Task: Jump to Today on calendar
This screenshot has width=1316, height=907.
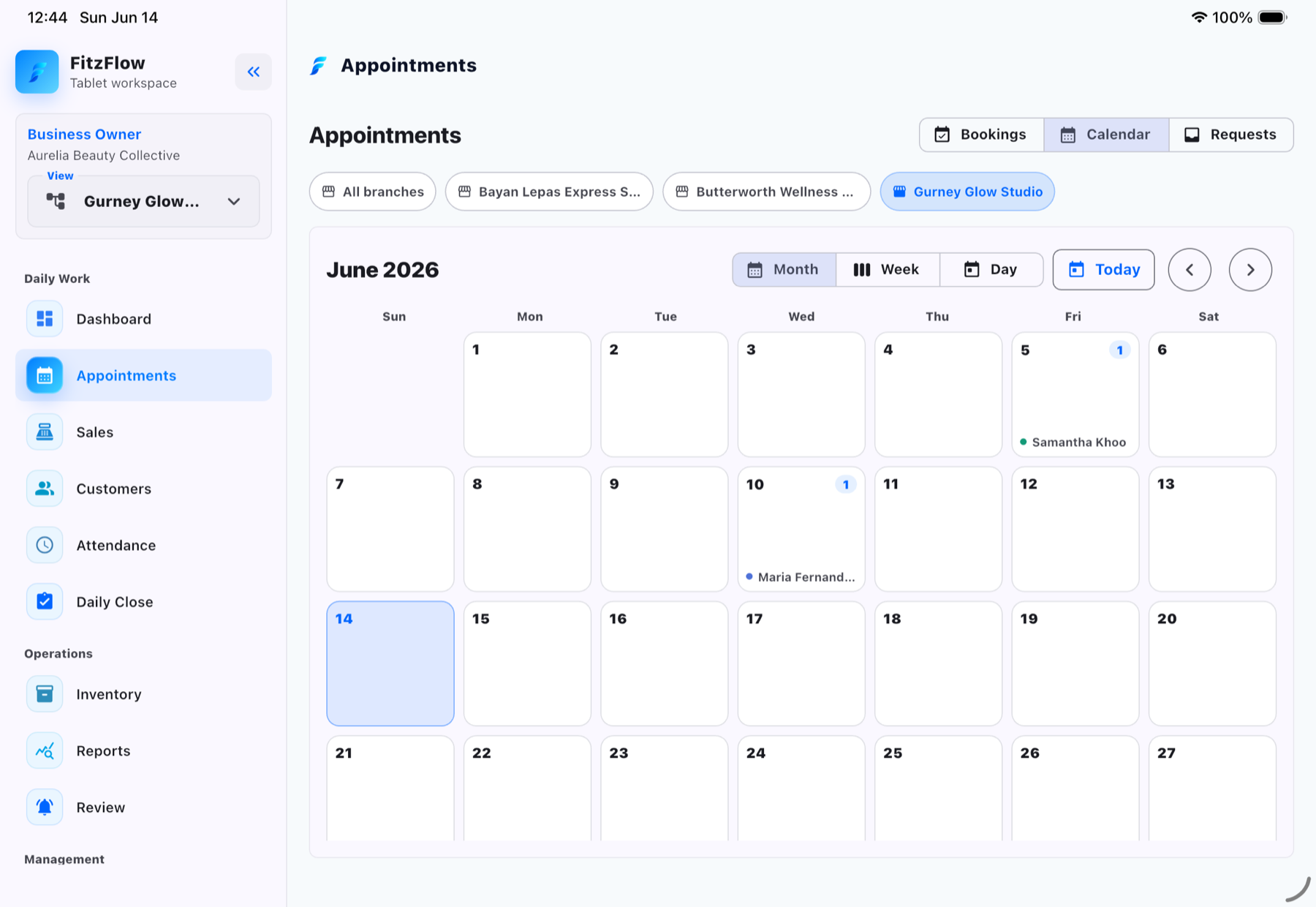Action: 1104,270
